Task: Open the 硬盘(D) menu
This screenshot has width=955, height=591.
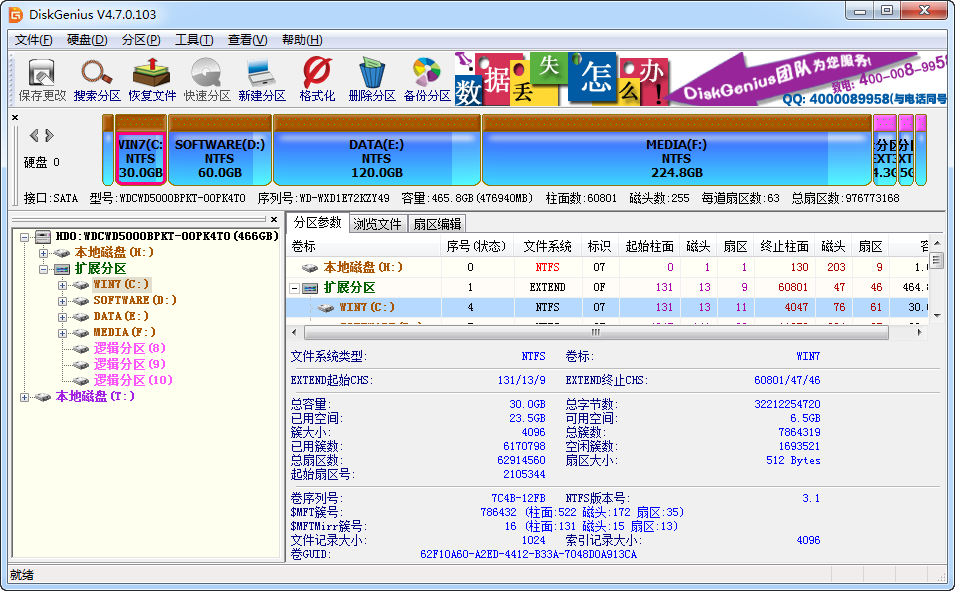Action: coord(87,40)
